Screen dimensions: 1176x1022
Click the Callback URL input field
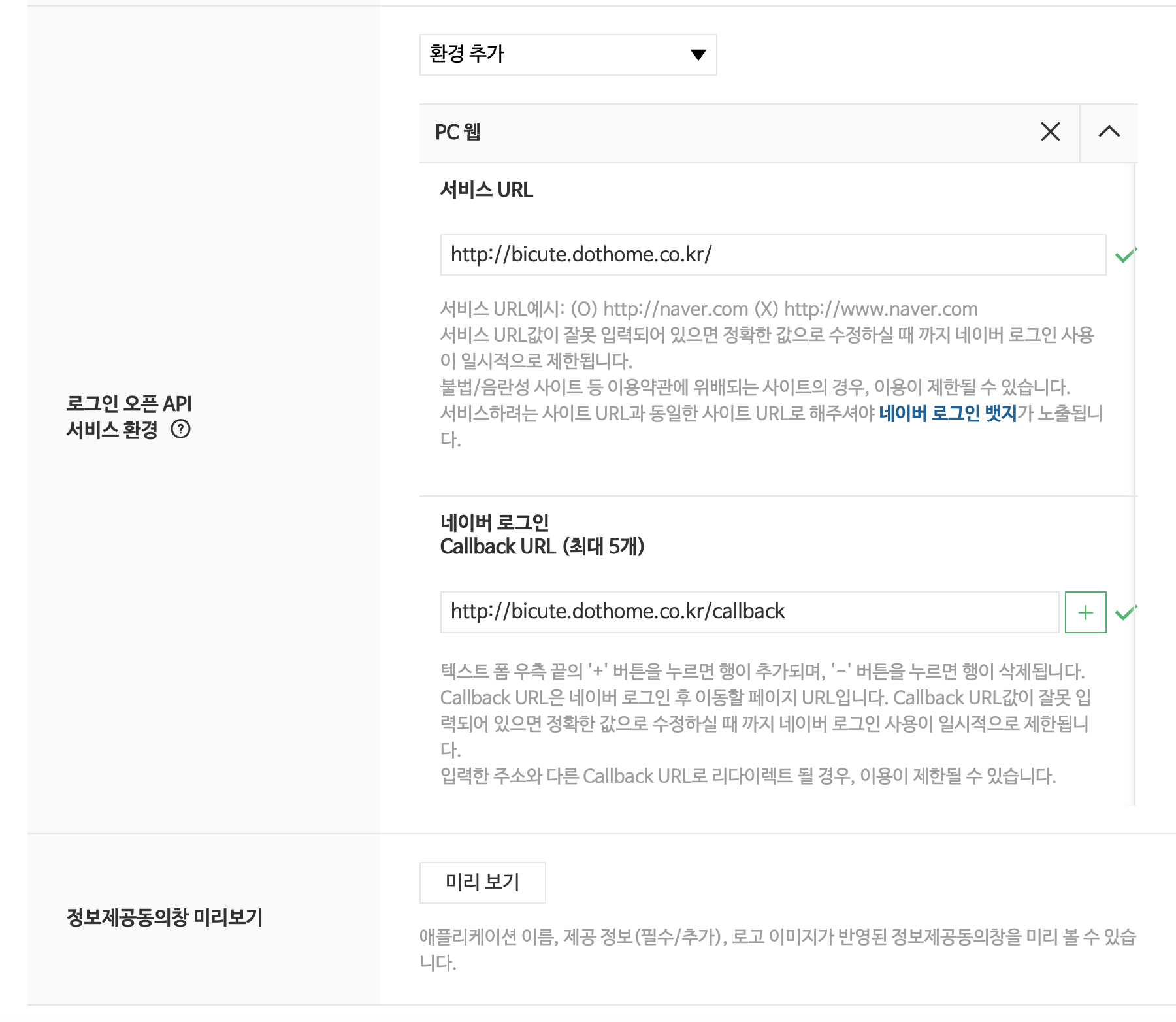749,612
